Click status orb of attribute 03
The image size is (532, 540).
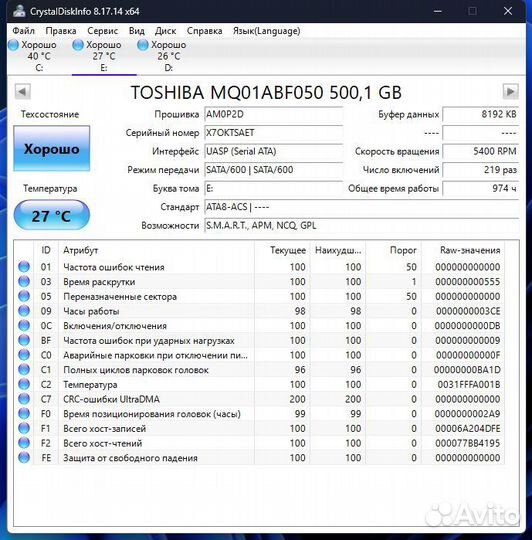click(24, 281)
